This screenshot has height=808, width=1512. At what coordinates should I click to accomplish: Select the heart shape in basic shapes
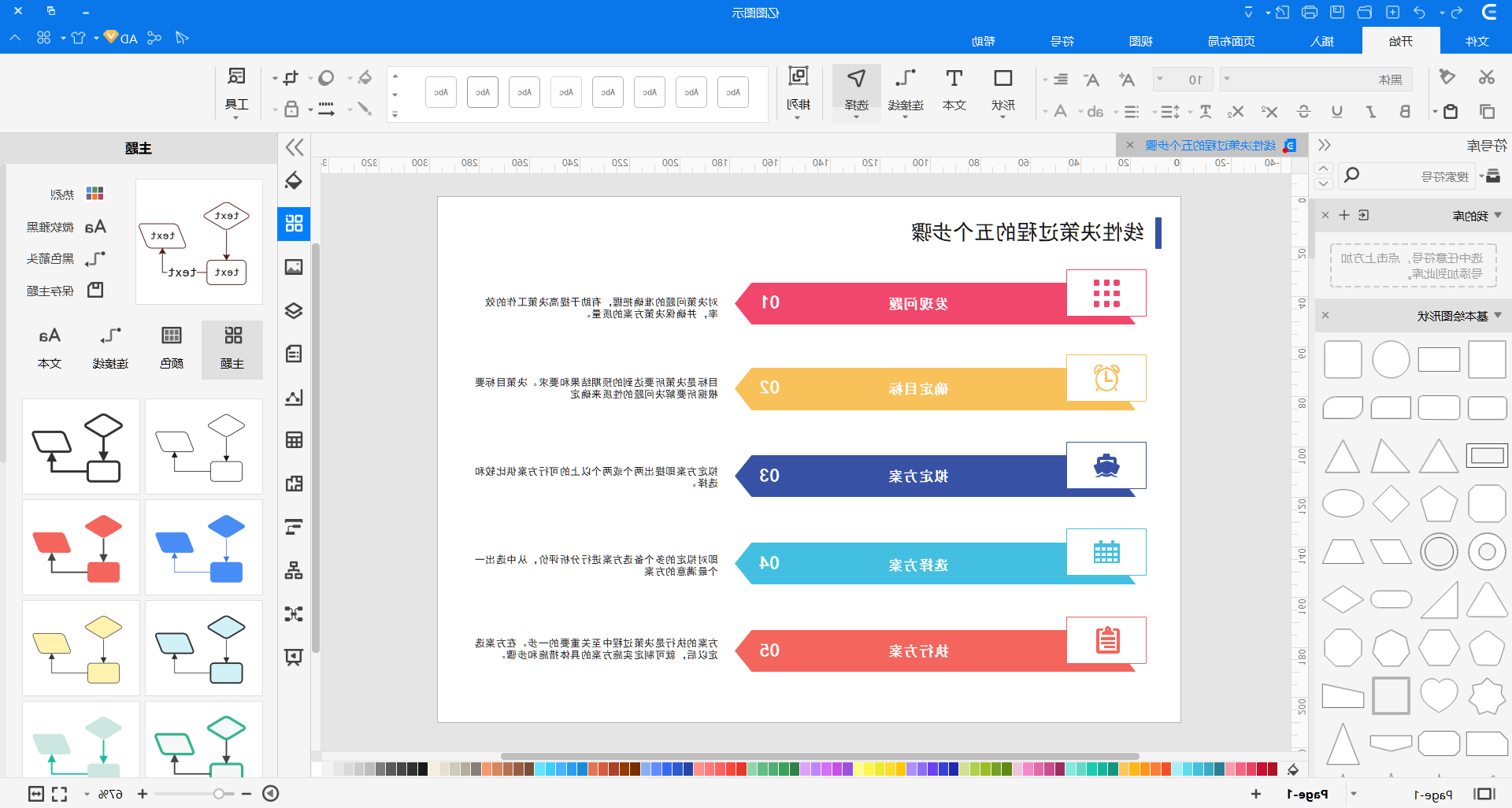(x=1439, y=695)
